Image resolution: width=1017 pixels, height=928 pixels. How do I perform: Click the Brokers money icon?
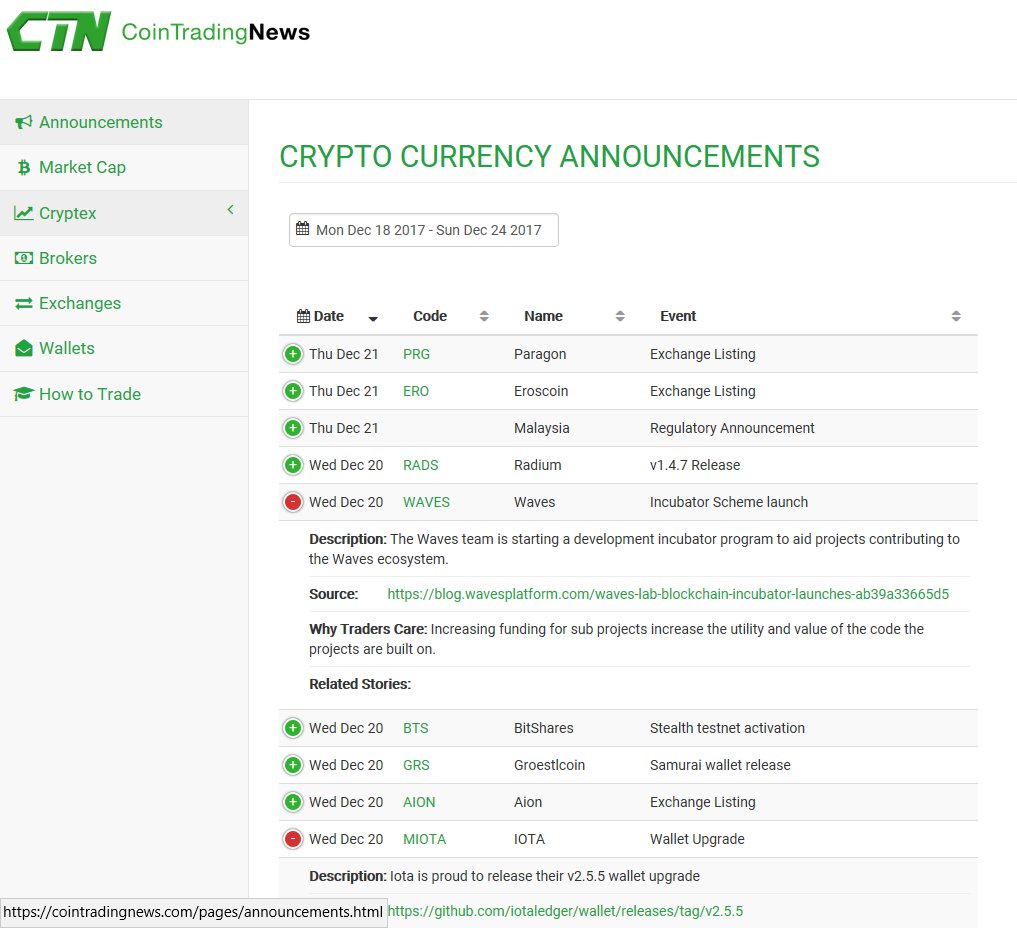pyautogui.click(x=23, y=258)
